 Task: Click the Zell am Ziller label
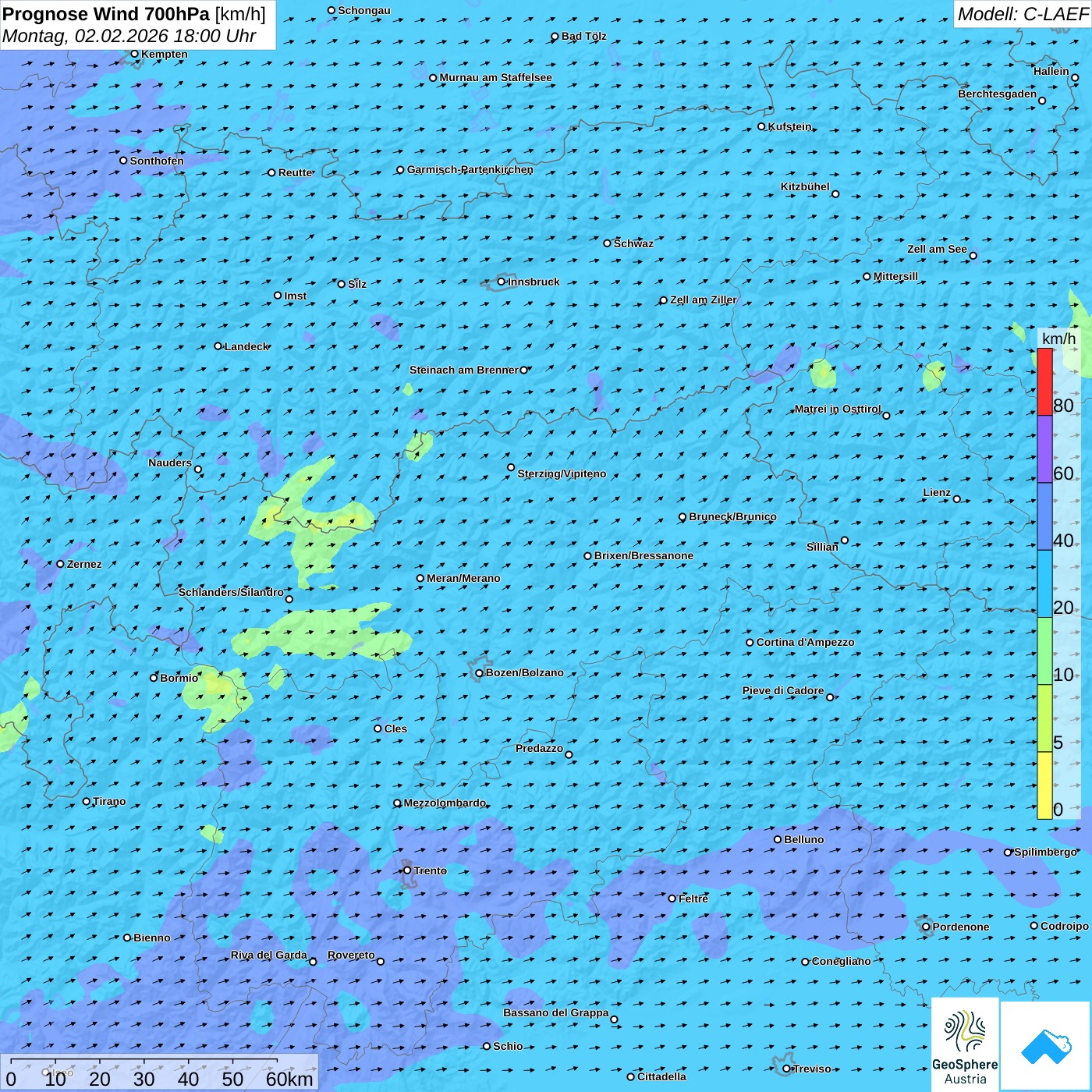point(704,300)
